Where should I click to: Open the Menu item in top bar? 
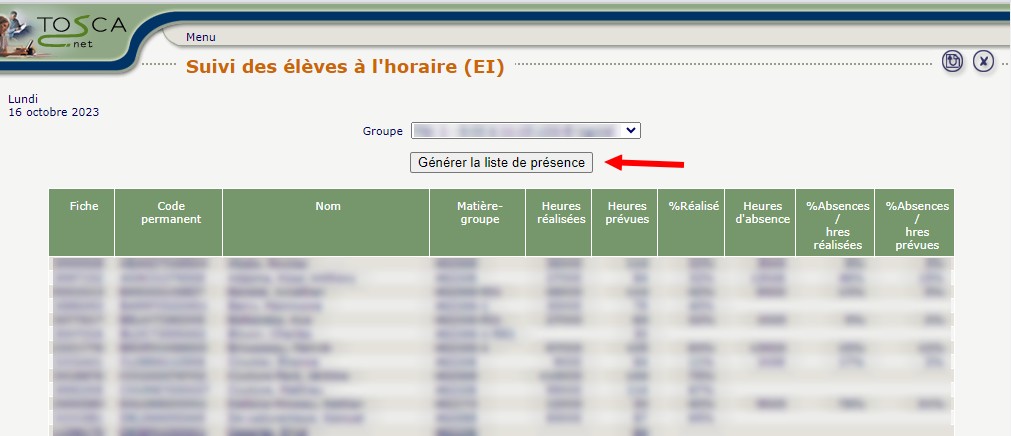[200, 37]
